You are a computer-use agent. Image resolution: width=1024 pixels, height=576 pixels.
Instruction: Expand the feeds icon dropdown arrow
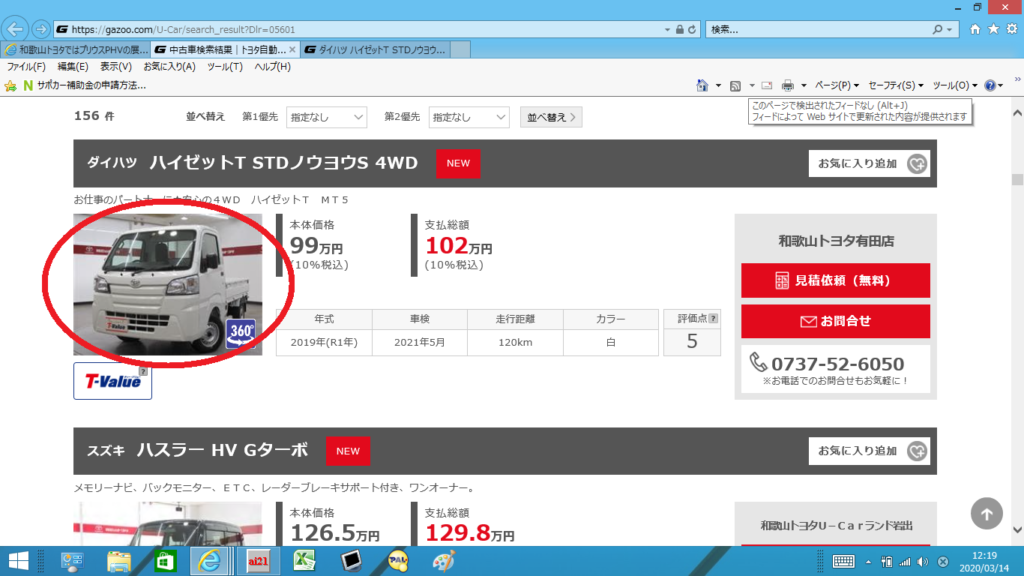[752, 86]
